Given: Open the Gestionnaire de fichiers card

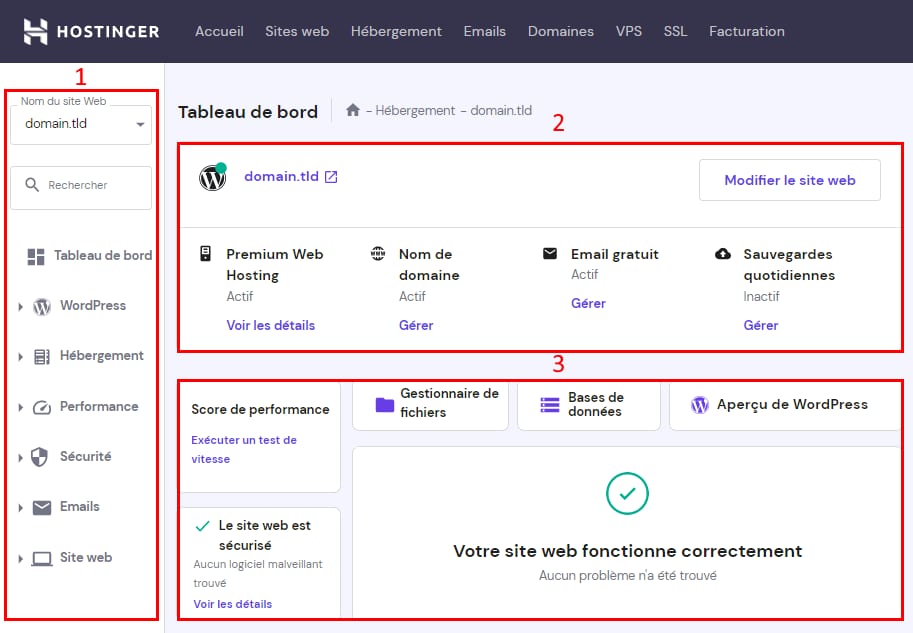Looking at the screenshot, I should click(431, 404).
